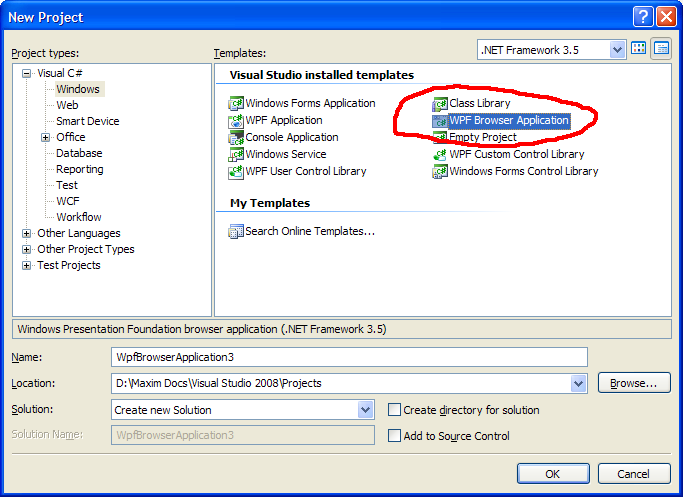
Task: Select Reporting project type
Action: (x=80, y=169)
